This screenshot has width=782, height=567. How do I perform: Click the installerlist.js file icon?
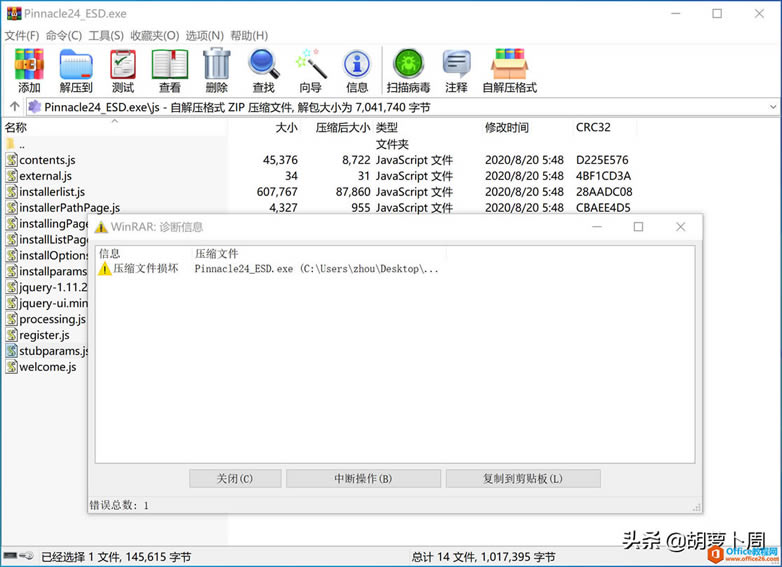(x=11, y=191)
